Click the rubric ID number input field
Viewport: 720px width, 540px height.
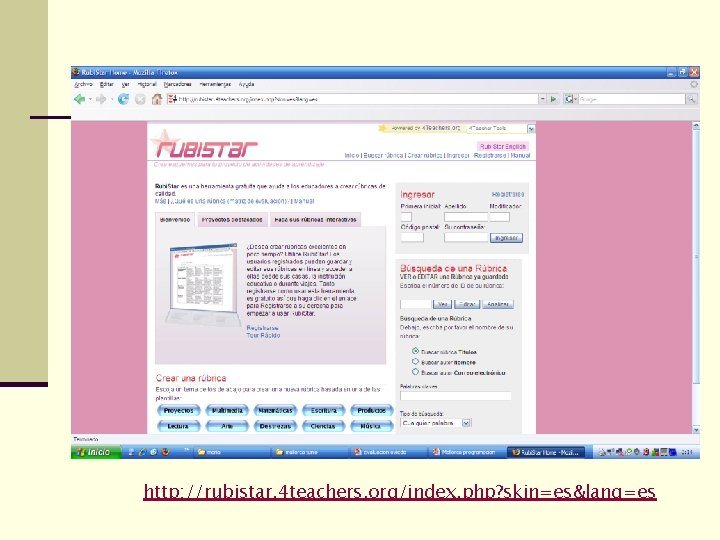tap(416, 304)
